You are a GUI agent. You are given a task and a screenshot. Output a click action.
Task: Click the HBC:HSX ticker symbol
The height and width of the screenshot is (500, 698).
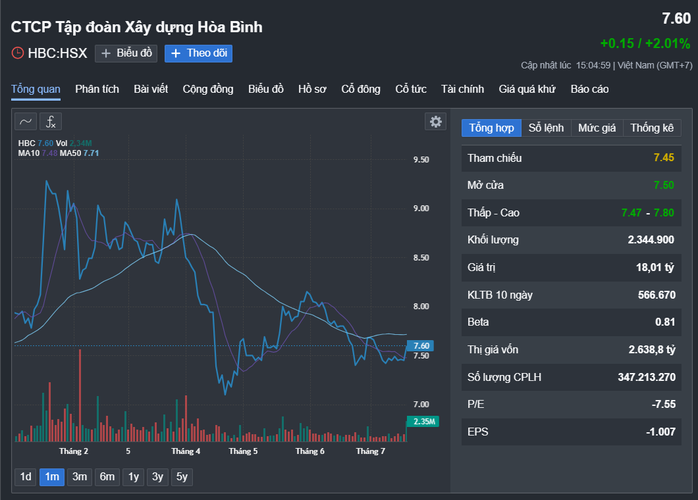(57, 53)
